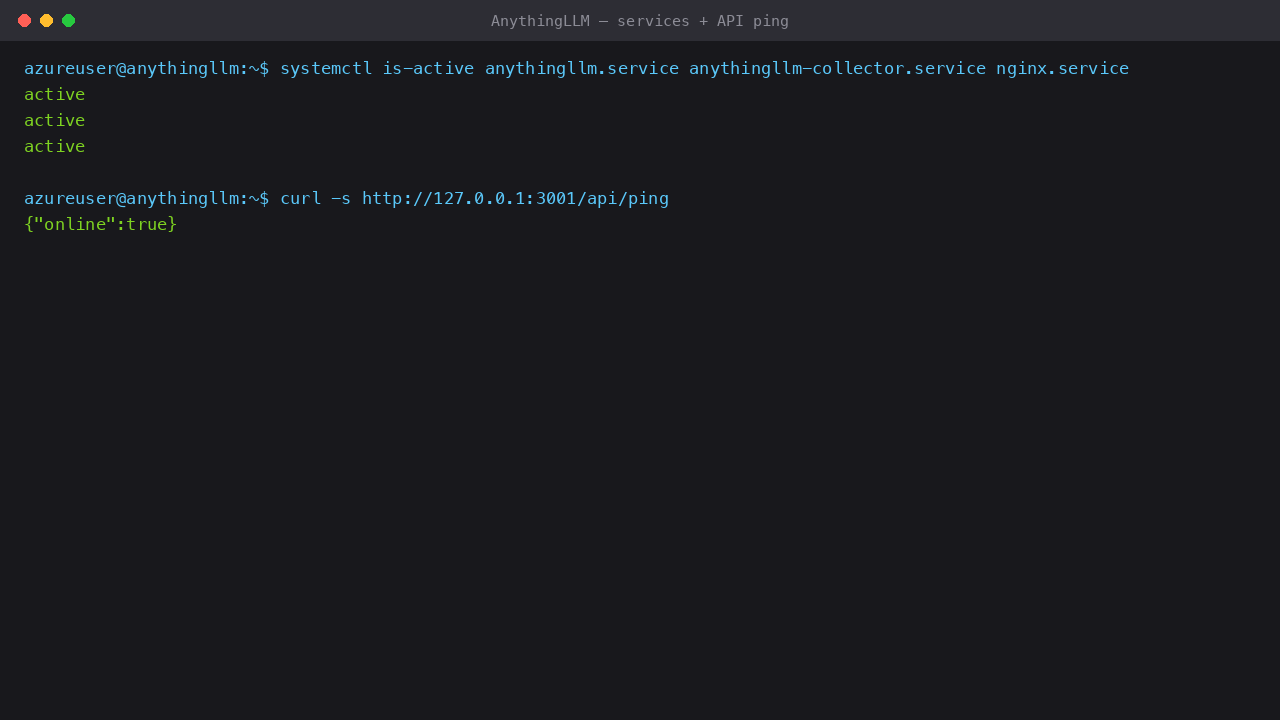Click the 'http://127.0.0.1:3001/api/ping' URL

coord(516,198)
